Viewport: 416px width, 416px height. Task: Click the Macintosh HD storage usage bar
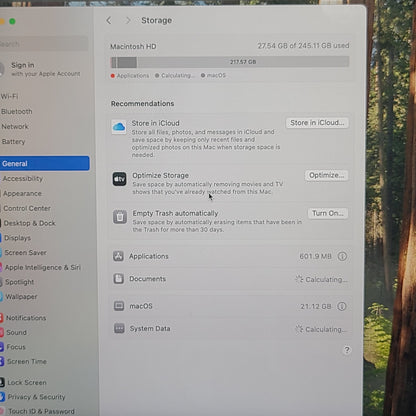pos(230,62)
